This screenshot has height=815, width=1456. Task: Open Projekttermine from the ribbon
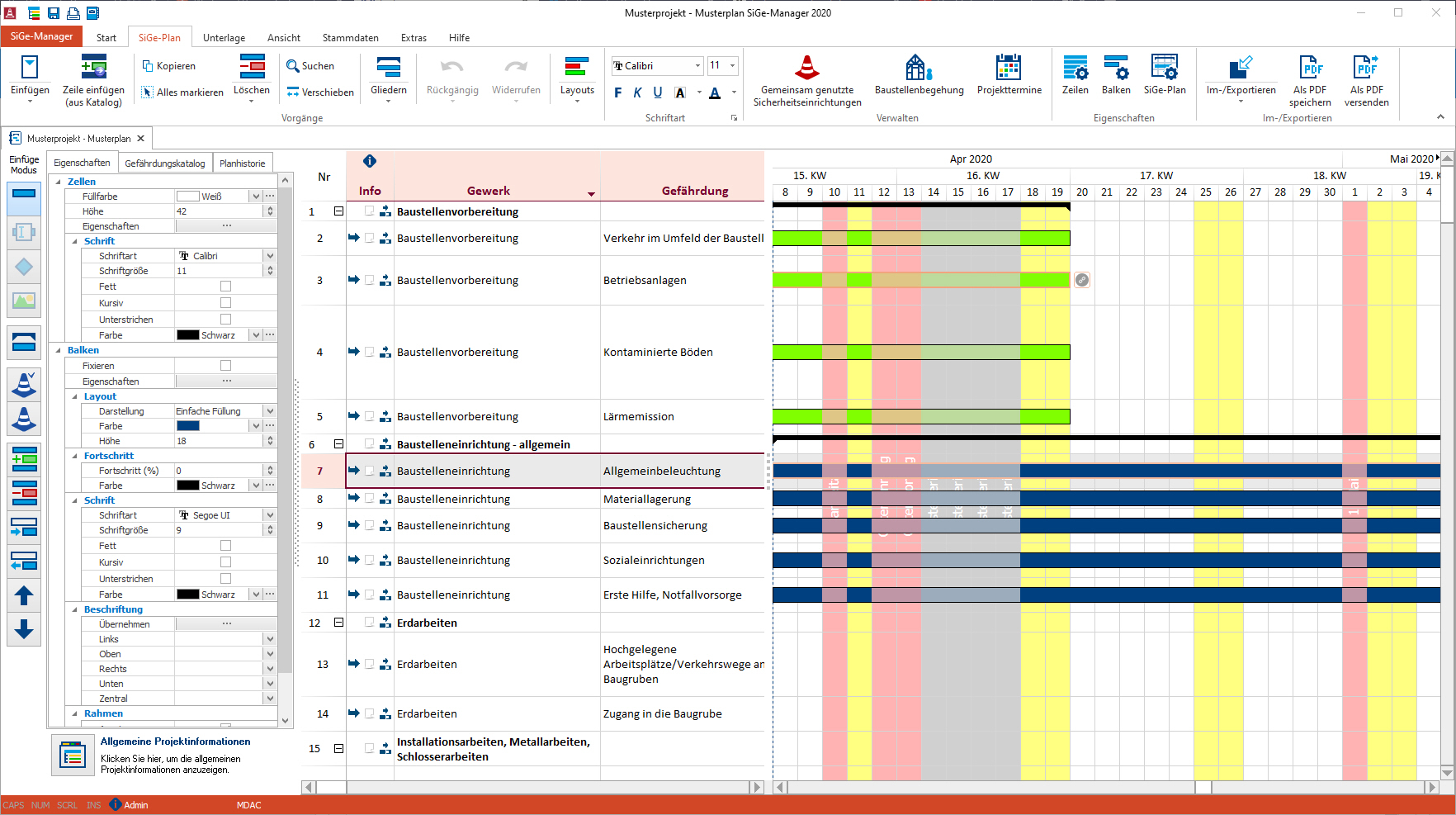(1009, 78)
